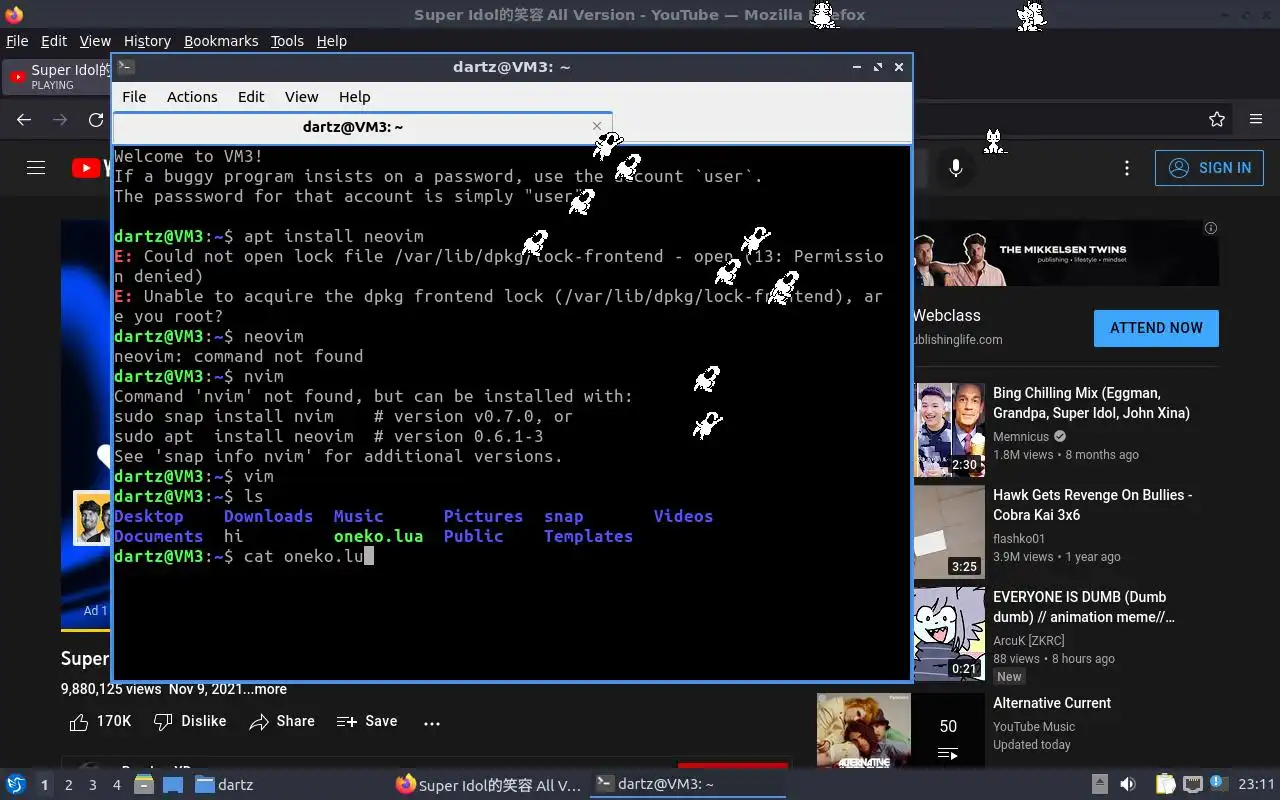Open EVERYONE IS DUMB animation meme video

1084,607
